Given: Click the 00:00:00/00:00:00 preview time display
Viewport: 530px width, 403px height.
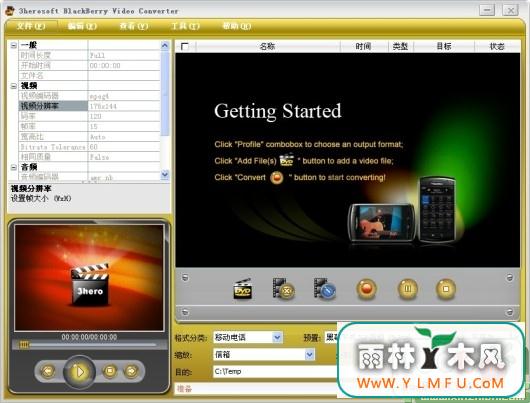Looking at the screenshot, I should tap(89, 337).
